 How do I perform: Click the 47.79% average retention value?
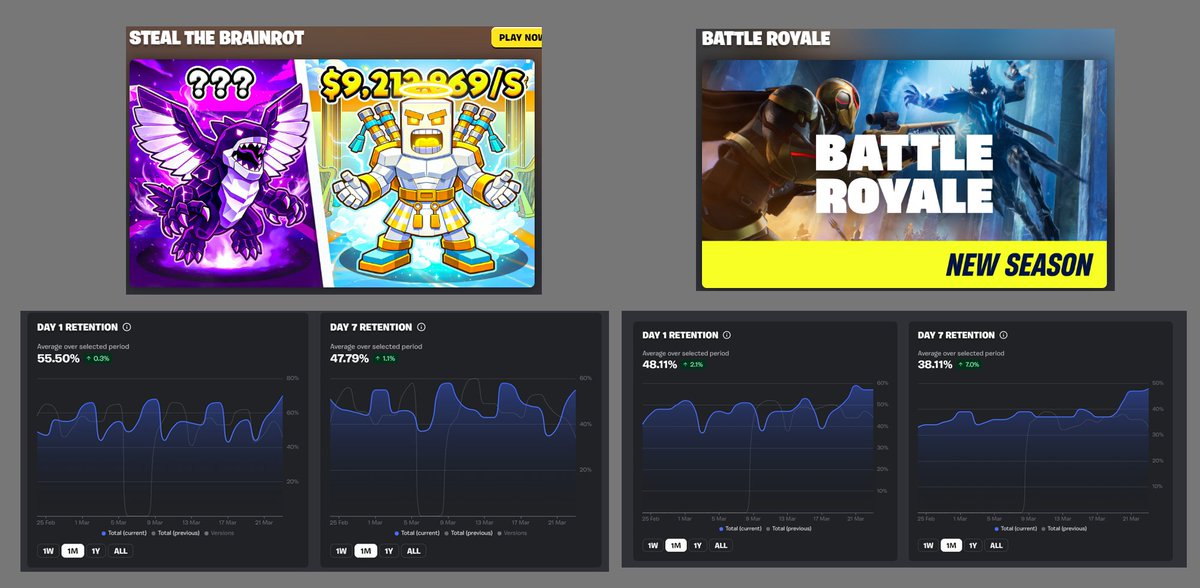pyautogui.click(x=351, y=358)
